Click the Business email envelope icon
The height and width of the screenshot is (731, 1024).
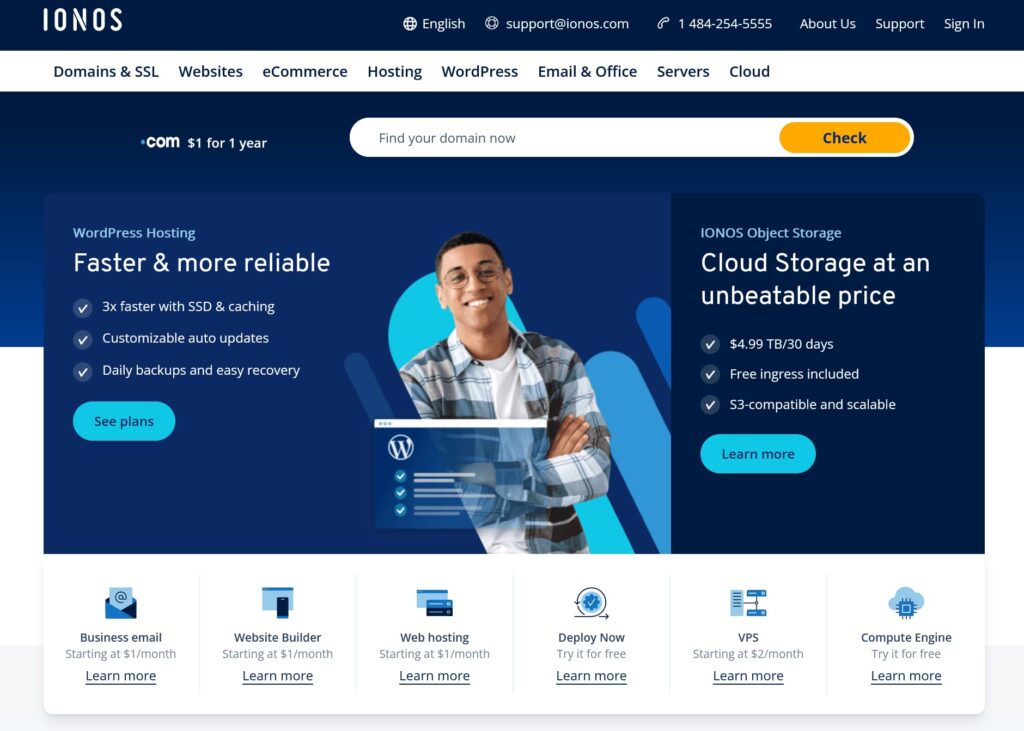(x=120, y=601)
